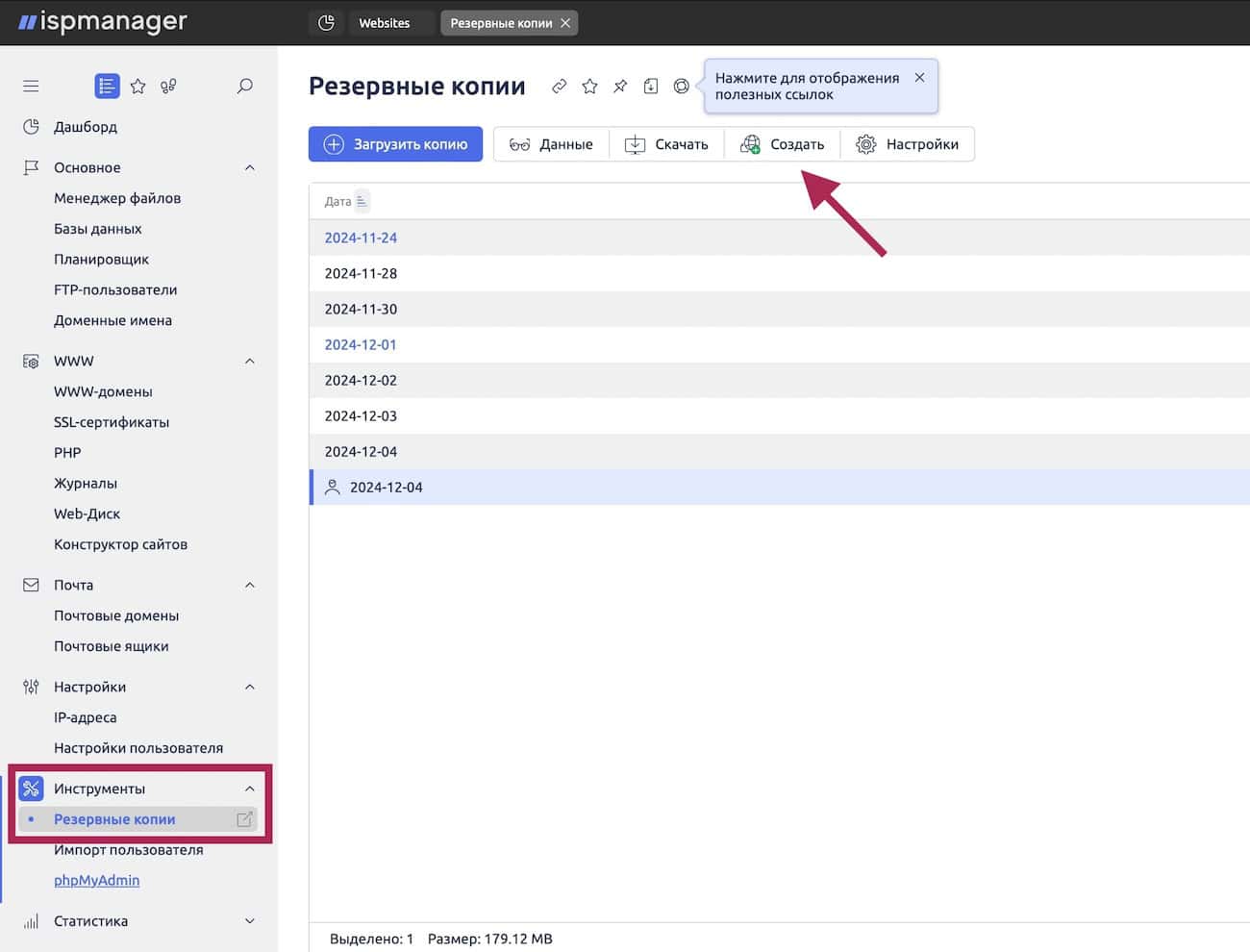This screenshot has height=952, width=1250.
Task: Collapse the Настройки section
Action: pyautogui.click(x=250, y=687)
